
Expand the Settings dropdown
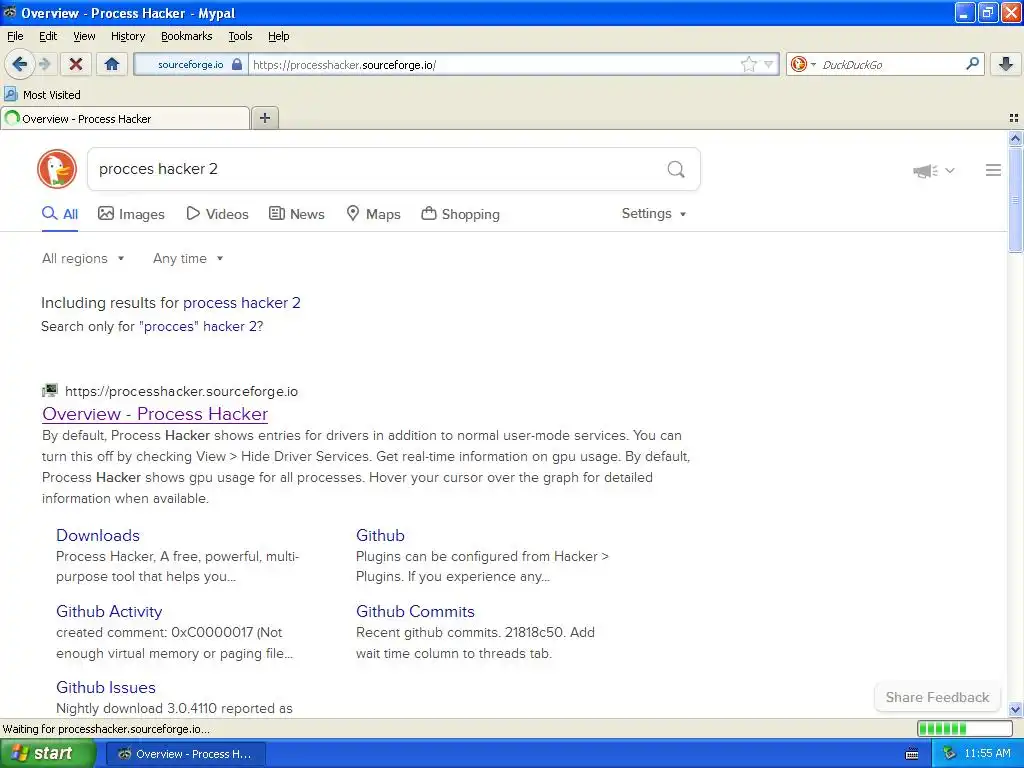pyautogui.click(x=654, y=214)
